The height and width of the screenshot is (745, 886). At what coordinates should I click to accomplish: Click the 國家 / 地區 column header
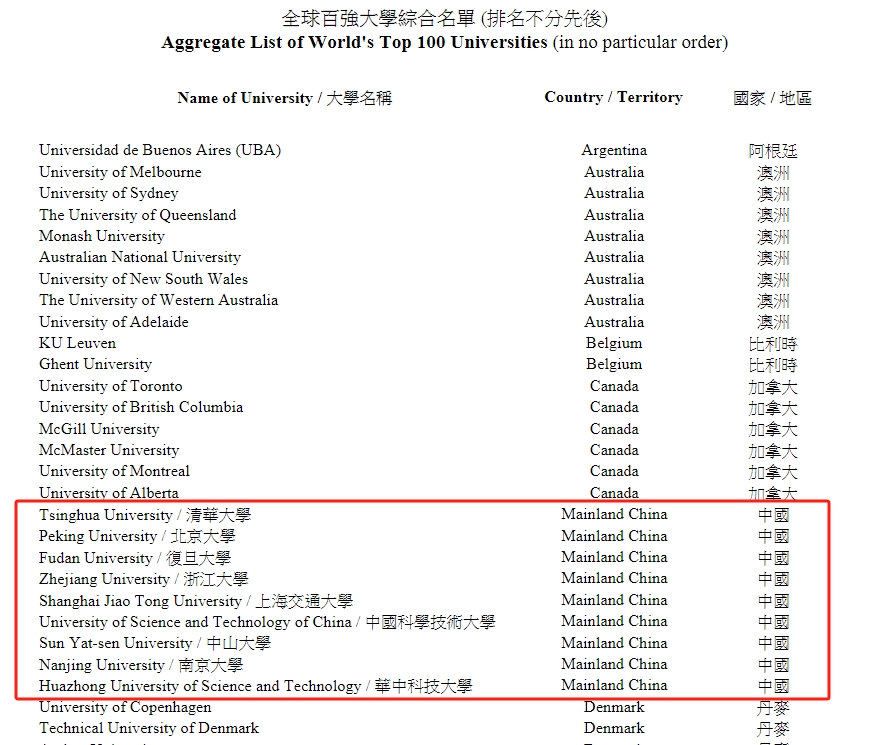click(x=772, y=98)
